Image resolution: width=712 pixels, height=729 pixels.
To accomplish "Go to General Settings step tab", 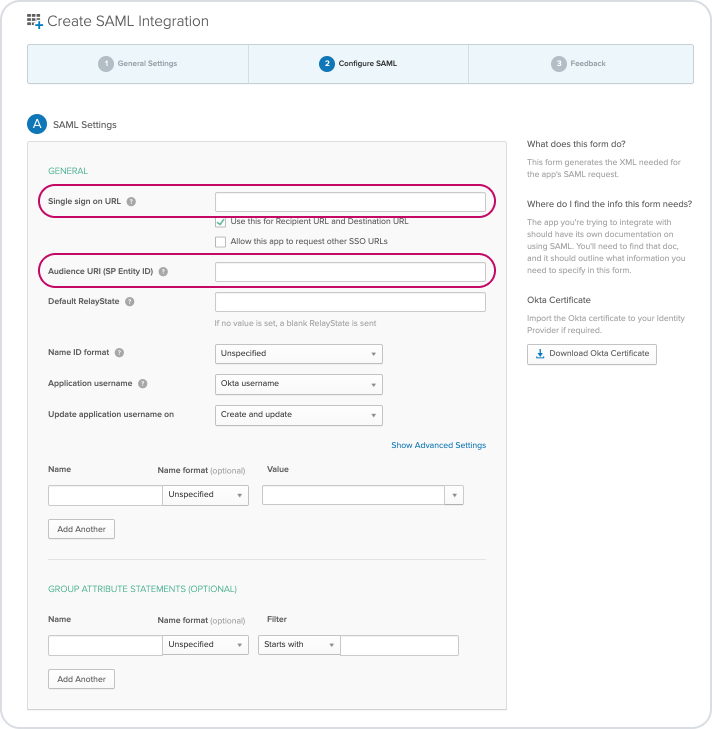I will point(138,64).
